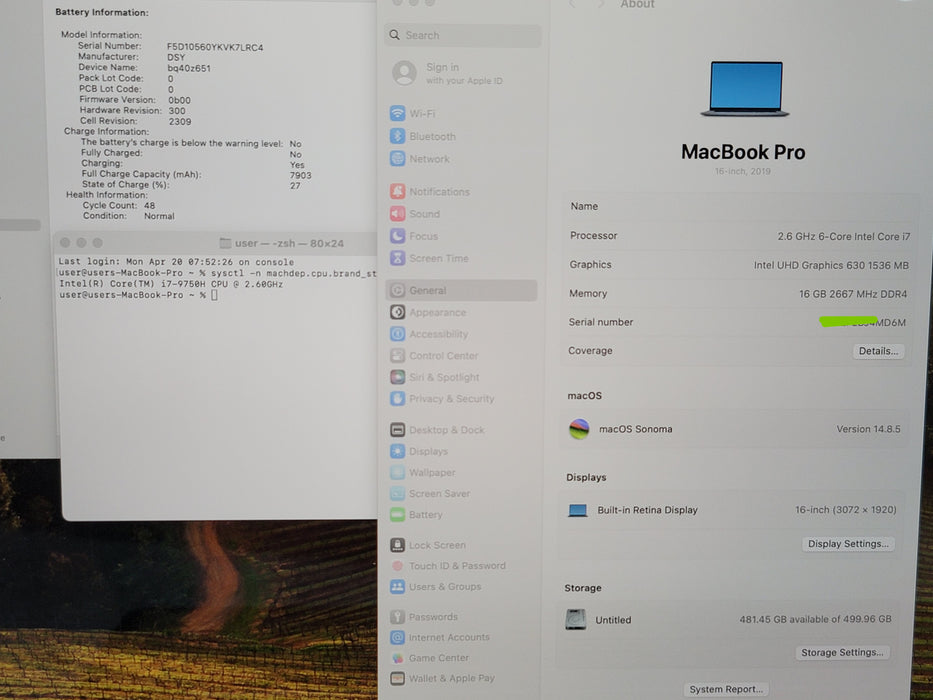This screenshot has width=933, height=700.
Task: Click the Terminal command prompt cursor
Action: click(x=214, y=295)
